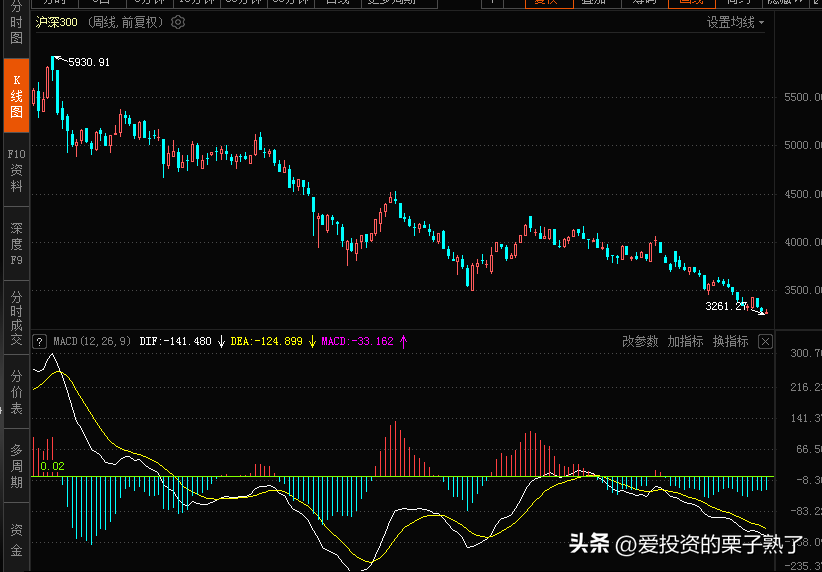The height and width of the screenshot is (572, 822).
Task: Switch to the K线图 sidebar tab
Action: 17,96
